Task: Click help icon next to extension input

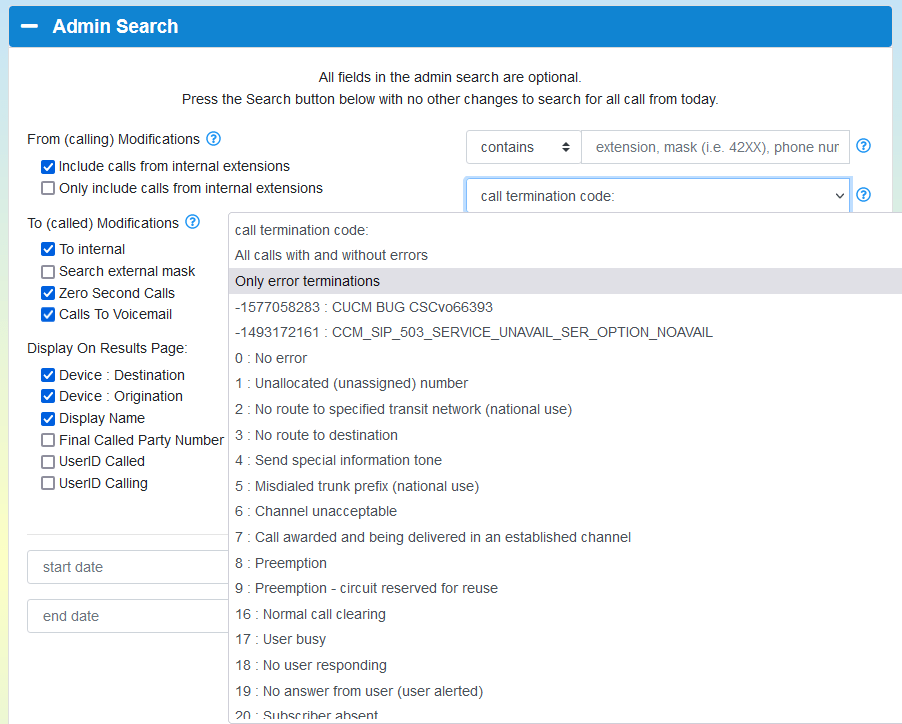Action: click(863, 146)
